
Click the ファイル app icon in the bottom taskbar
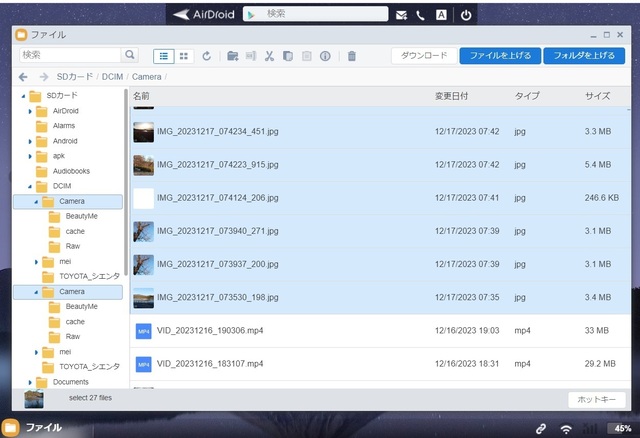10,427
